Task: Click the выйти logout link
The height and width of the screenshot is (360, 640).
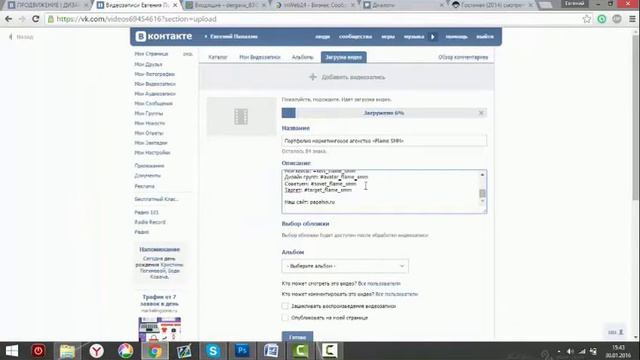Action: point(485,37)
